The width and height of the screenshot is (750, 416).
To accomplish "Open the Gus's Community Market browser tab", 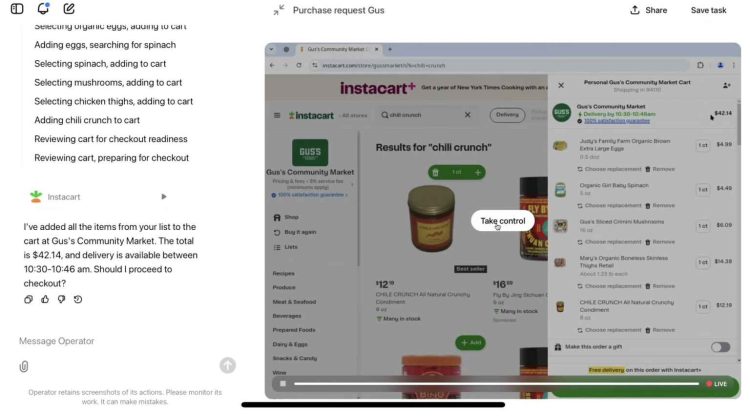I will (338, 49).
